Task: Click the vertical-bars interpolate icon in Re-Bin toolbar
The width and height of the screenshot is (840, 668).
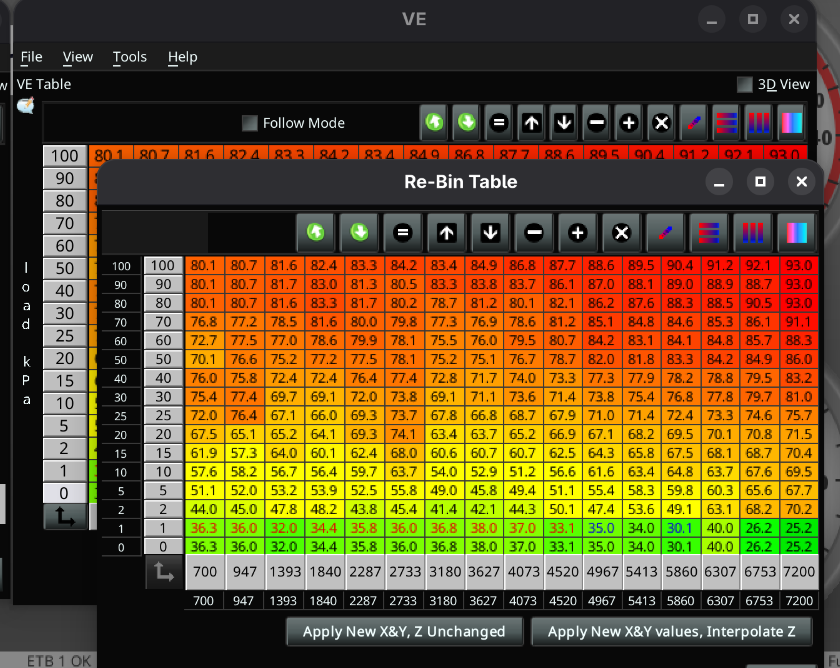Action: [752, 232]
